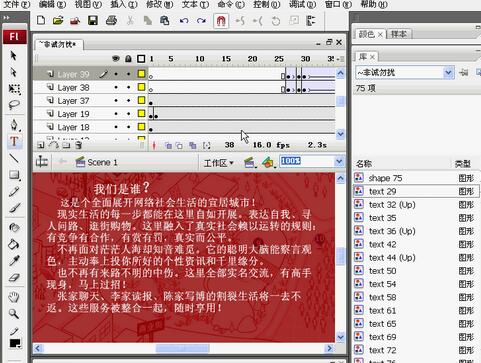Select the Selection arrow tool
Viewport: 481px width, 363px height.
pyautogui.click(x=14, y=55)
